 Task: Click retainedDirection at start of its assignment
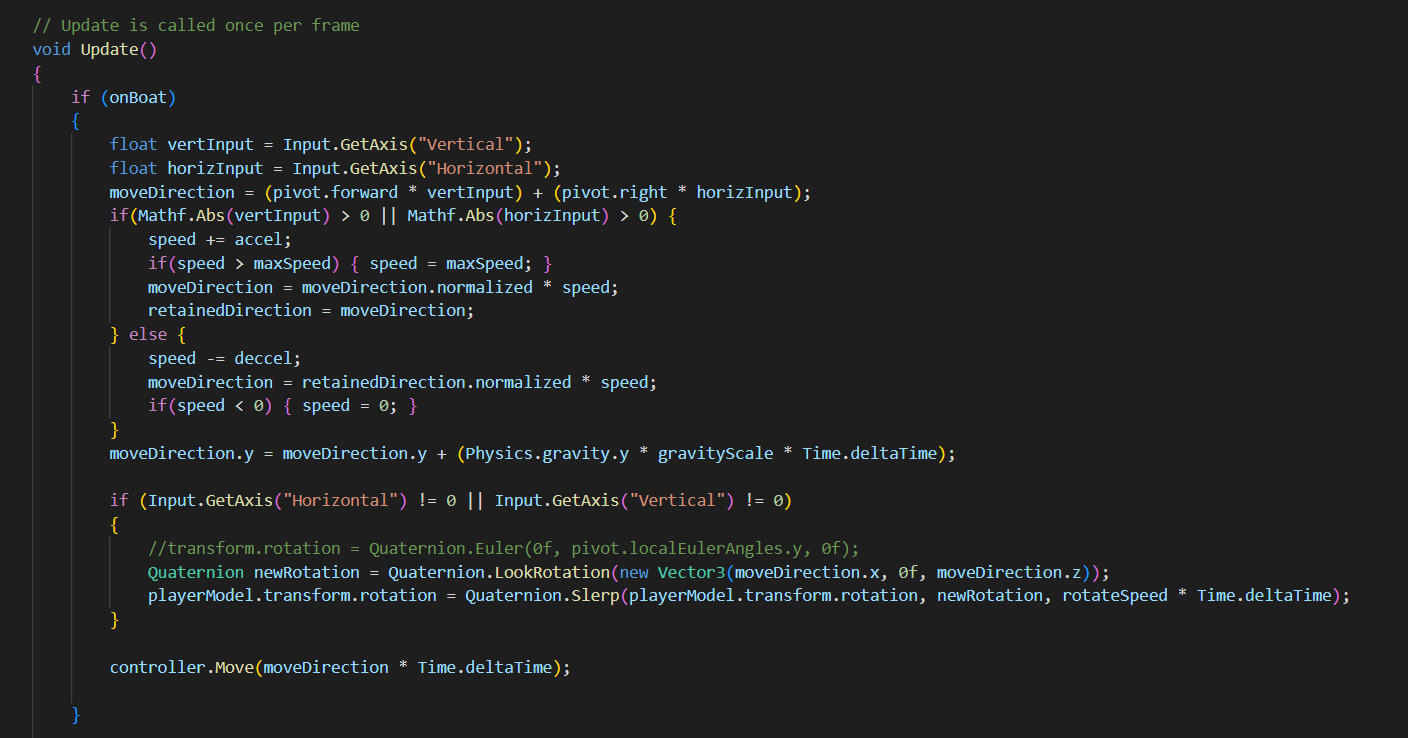click(230, 310)
